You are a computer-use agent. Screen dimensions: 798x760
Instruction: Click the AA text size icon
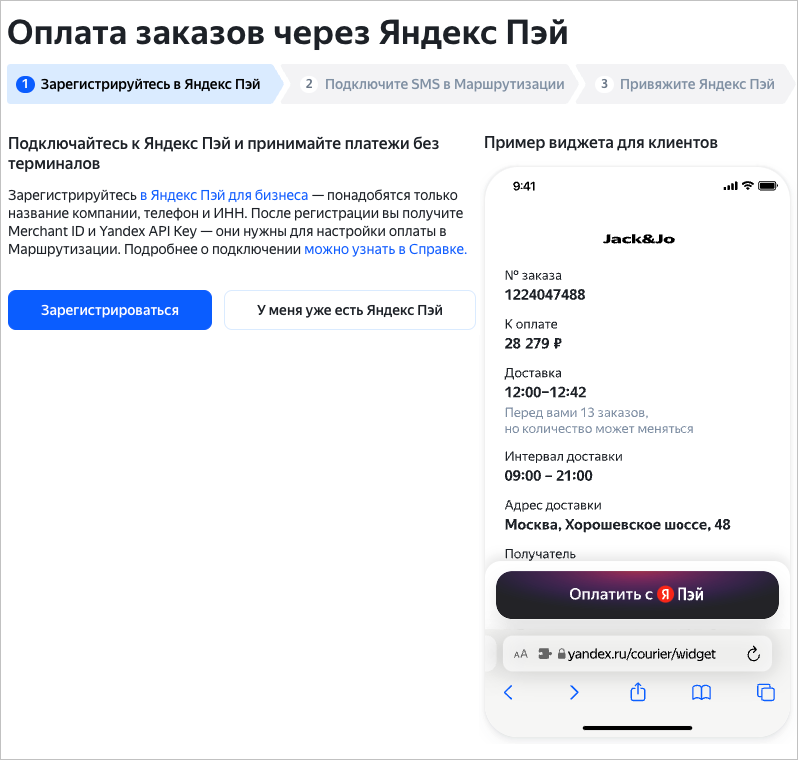click(x=520, y=654)
